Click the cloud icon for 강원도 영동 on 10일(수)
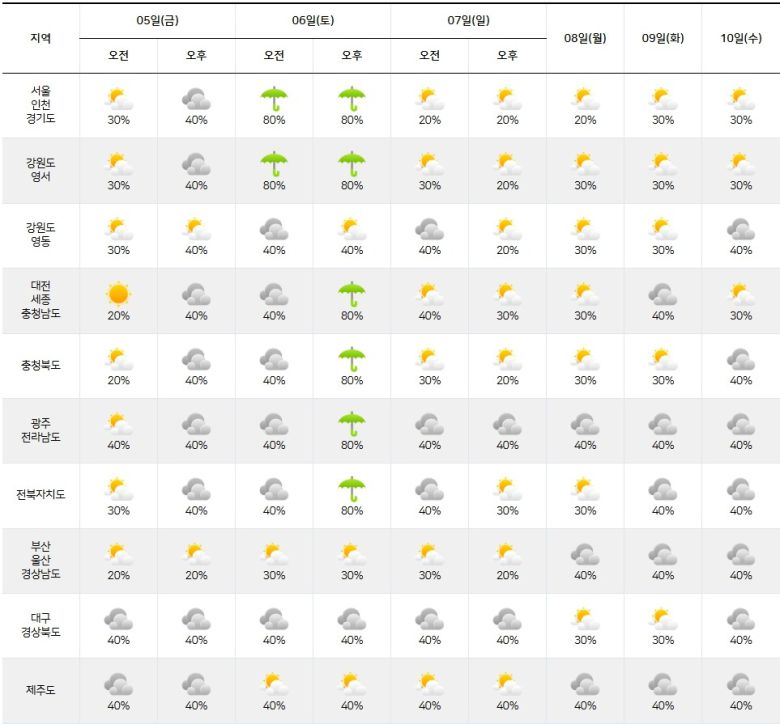Viewport: 780px width, 724px height. [740, 229]
